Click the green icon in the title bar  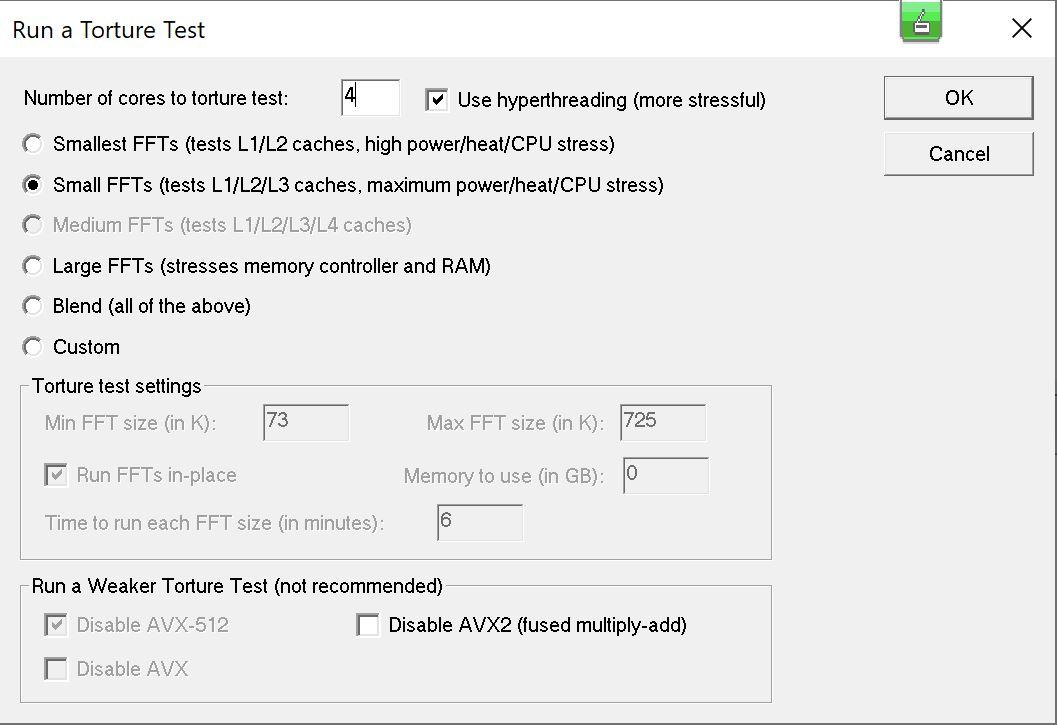coord(921,22)
